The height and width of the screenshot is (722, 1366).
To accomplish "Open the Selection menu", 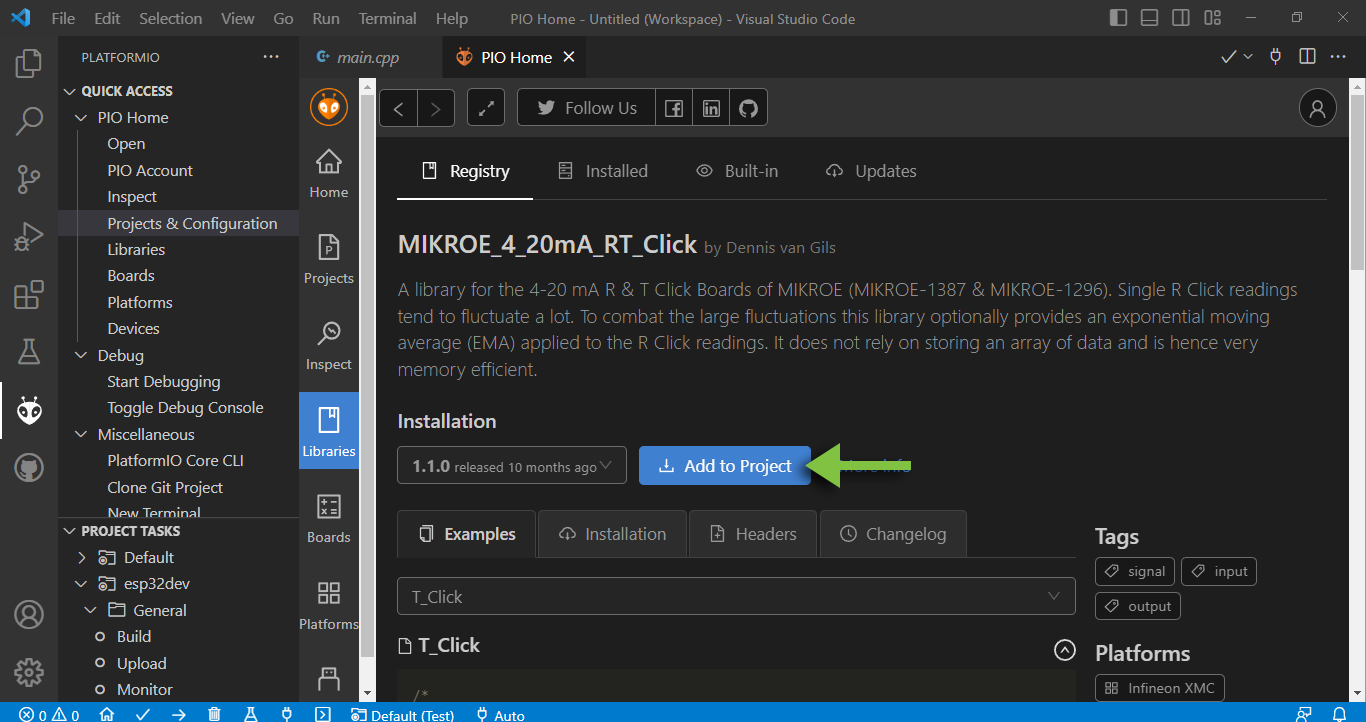I will tap(170, 18).
